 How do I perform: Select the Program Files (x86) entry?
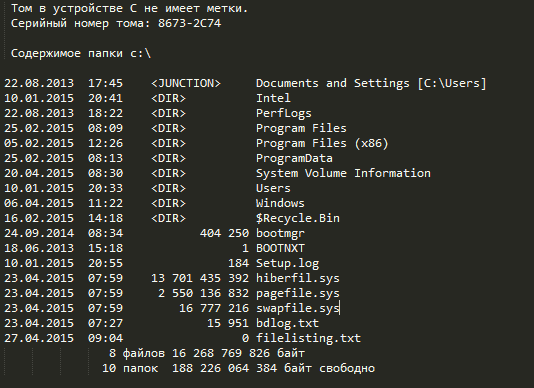pos(322,143)
